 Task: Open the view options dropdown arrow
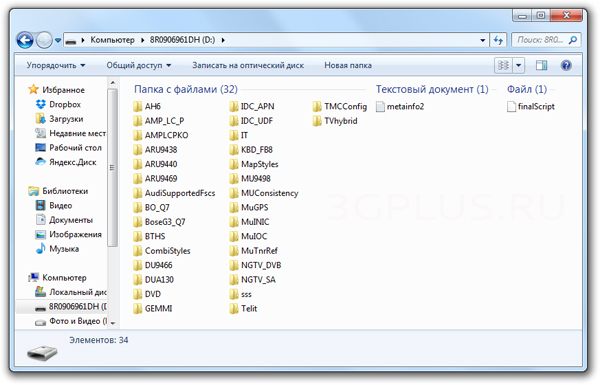[518, 65]
